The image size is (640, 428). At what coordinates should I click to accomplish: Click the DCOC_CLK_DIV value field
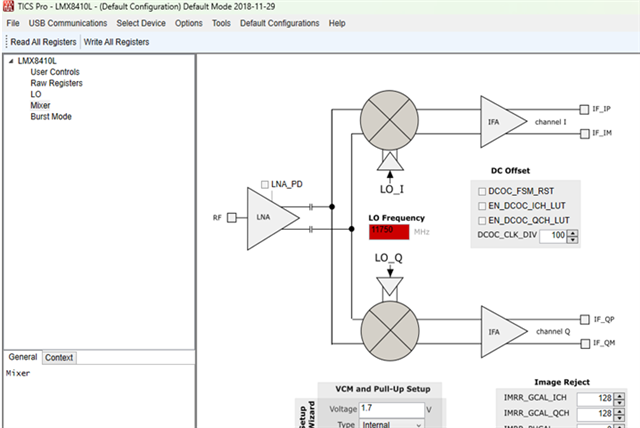553,236
